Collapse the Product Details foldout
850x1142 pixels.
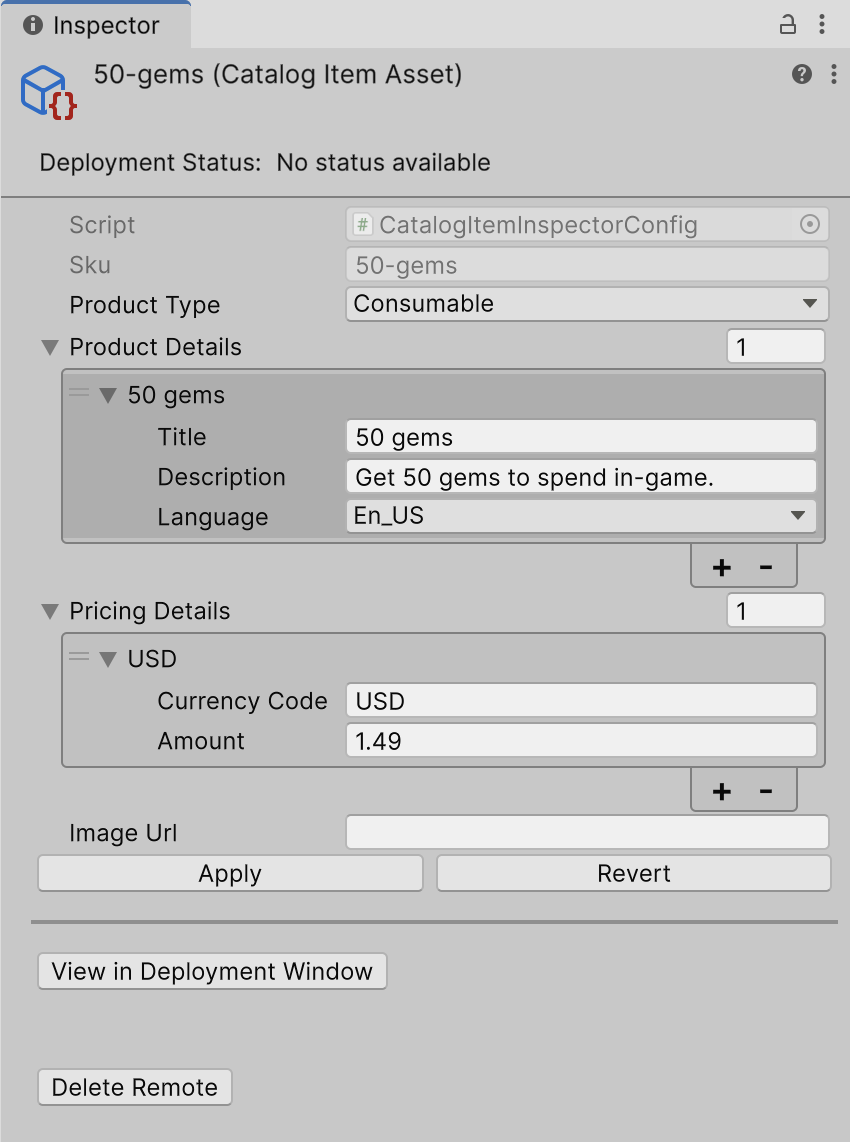[50, 347]
